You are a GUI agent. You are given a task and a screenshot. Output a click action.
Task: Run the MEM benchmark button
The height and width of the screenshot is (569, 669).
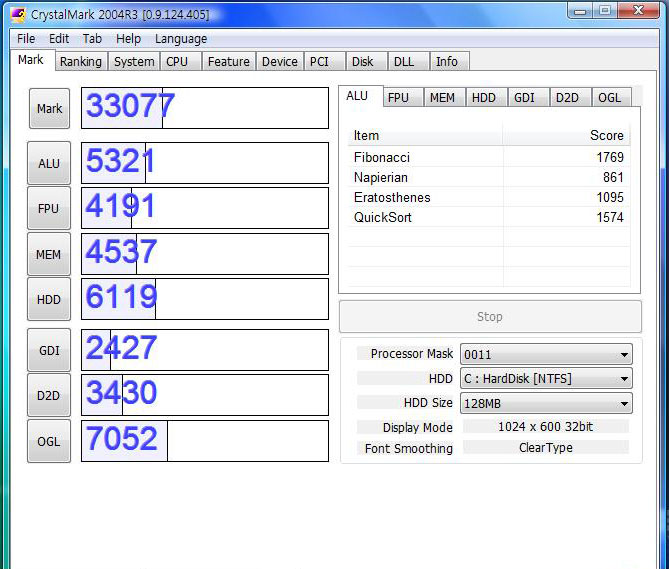tap(49, 254)
